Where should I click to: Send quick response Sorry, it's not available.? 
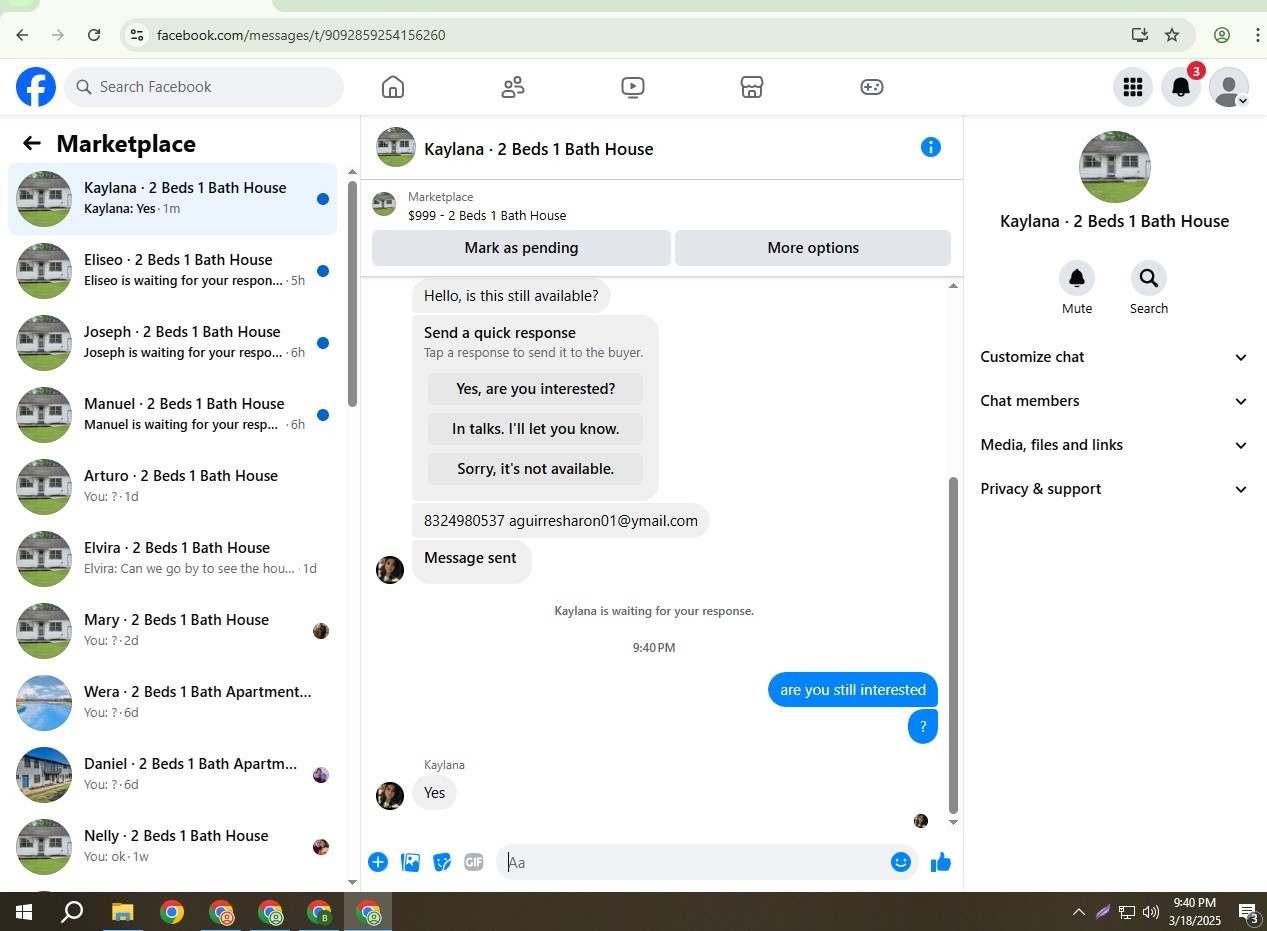coord(535,469)
